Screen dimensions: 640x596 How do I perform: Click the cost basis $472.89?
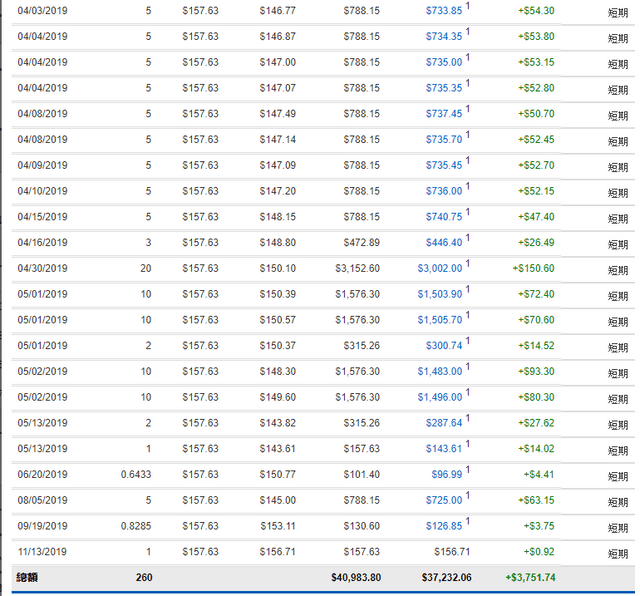click(362, 242)
